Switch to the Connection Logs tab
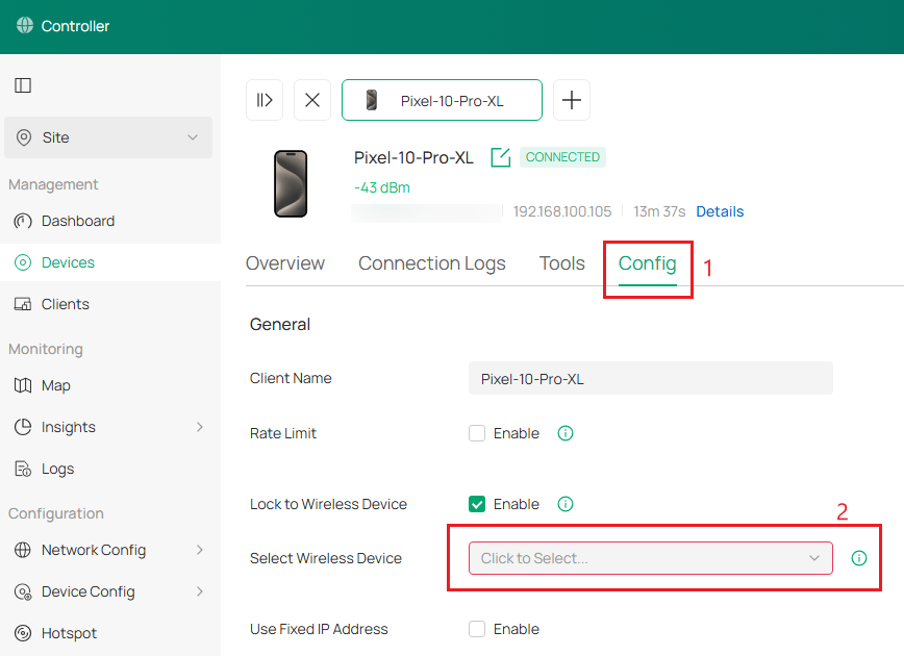 click(432, 263)
